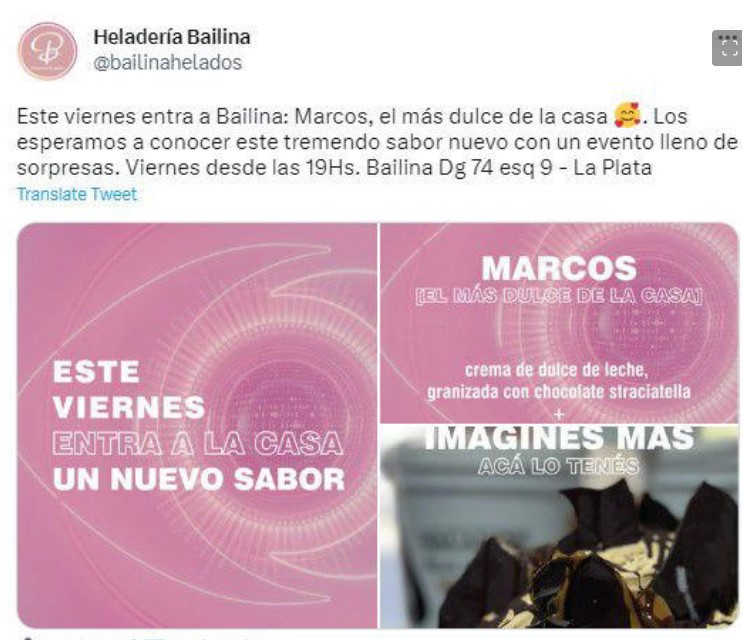The height and width of the screenshot is (640, 742).
Task: Click the 'ESTE' word in left image
Action: (96, 372)
